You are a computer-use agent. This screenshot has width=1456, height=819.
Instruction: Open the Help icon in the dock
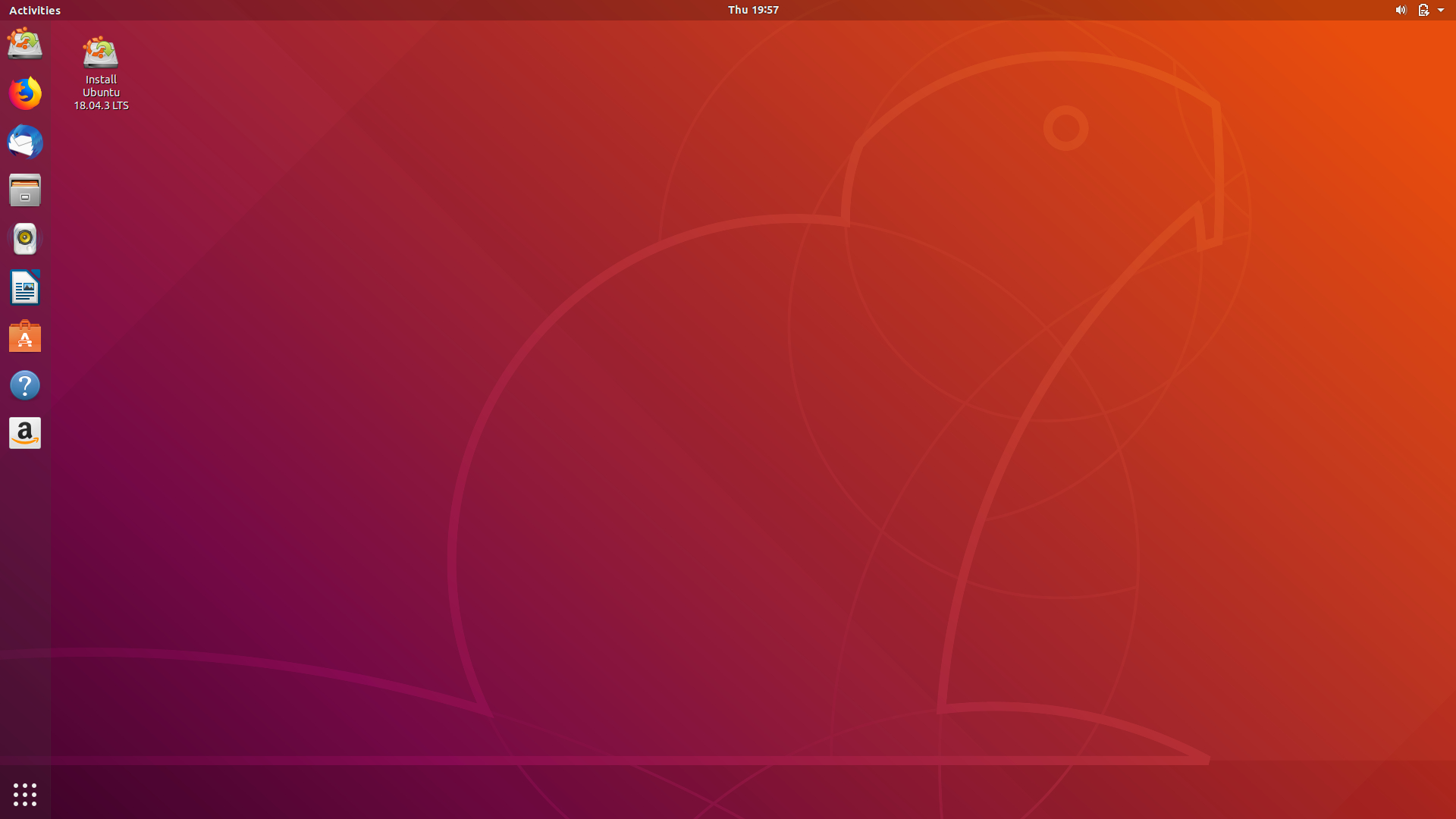point(25,385)
